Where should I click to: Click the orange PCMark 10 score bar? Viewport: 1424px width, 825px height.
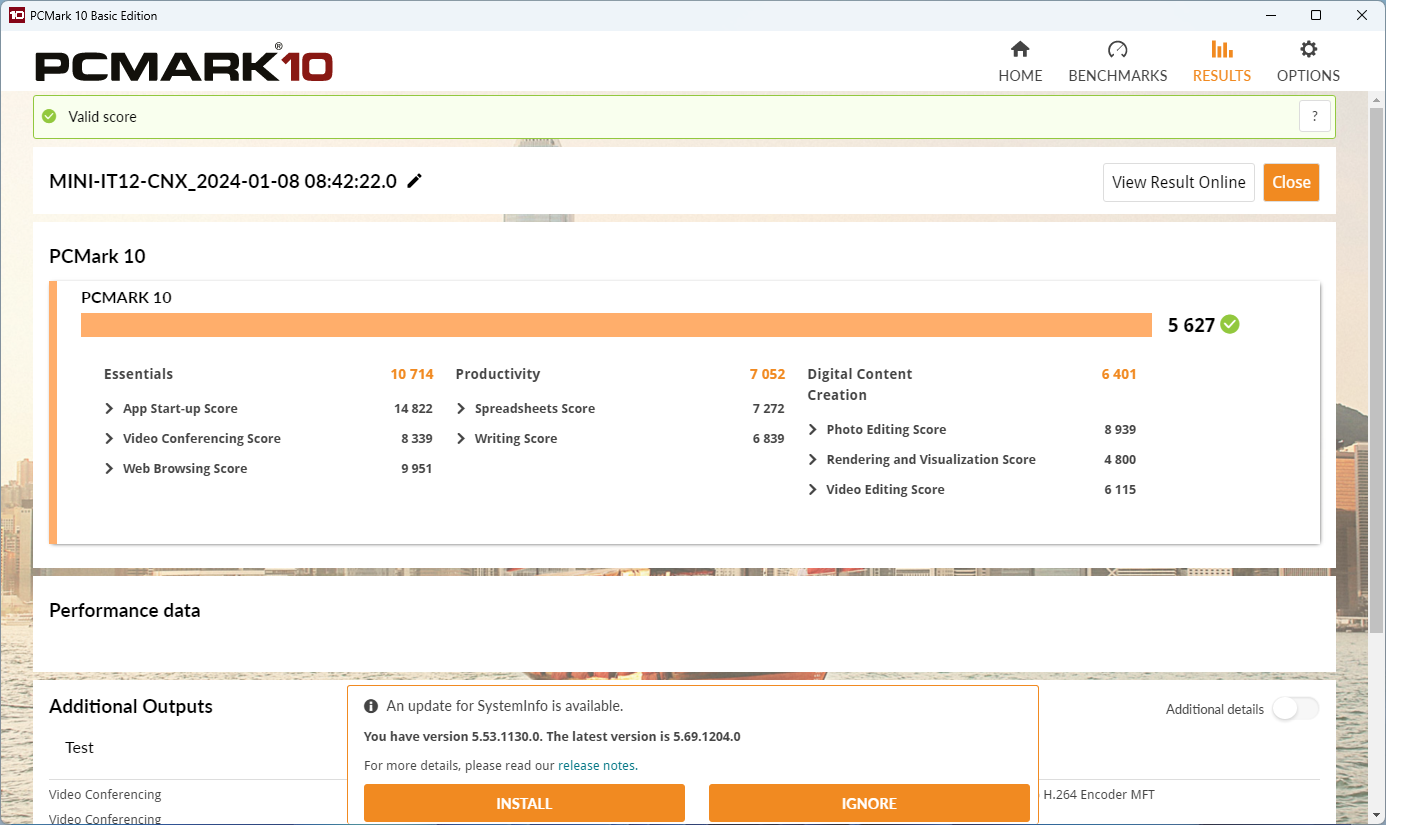point(616,325)
